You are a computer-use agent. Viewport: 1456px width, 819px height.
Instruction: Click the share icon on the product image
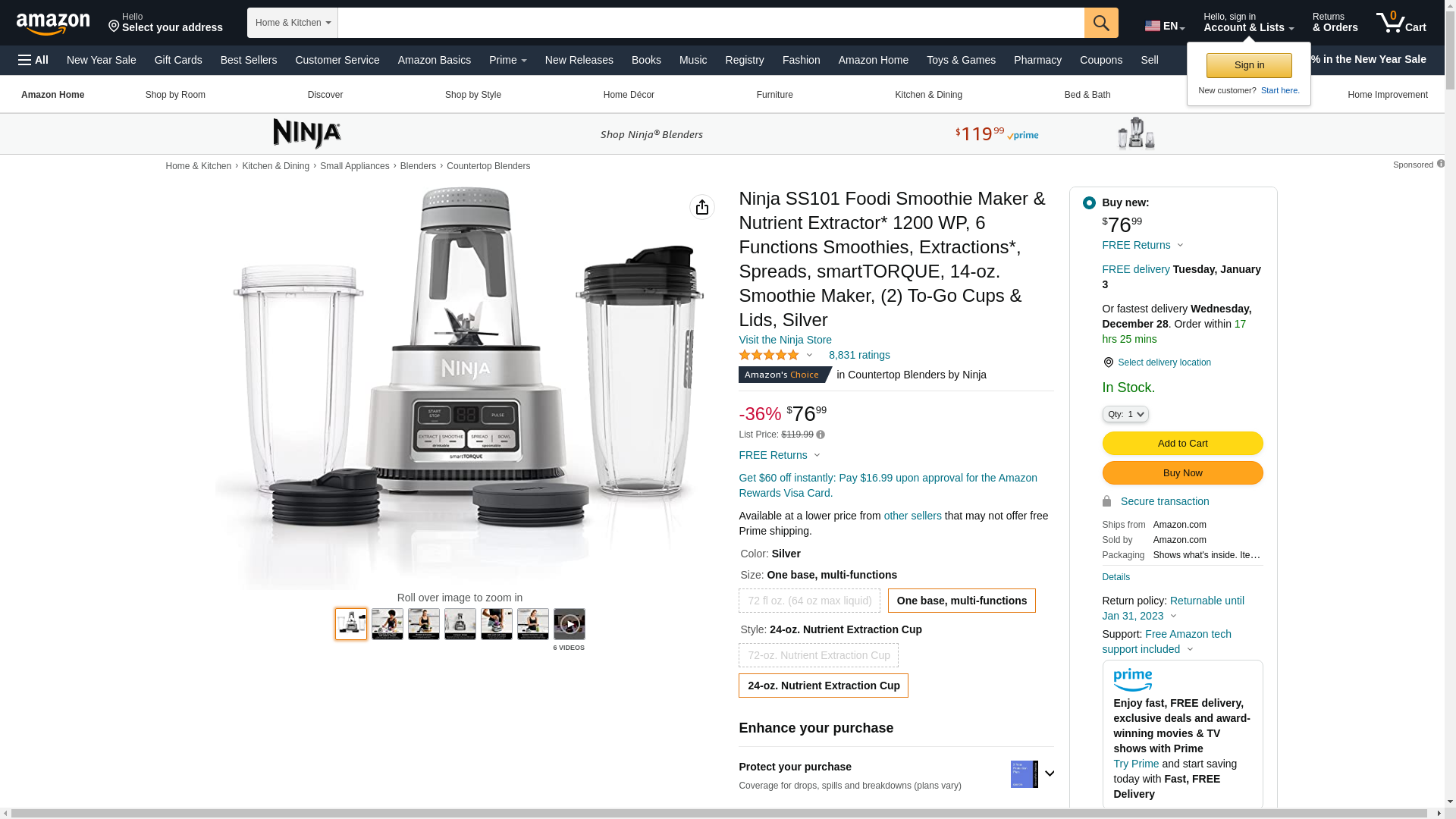(702, 207)
